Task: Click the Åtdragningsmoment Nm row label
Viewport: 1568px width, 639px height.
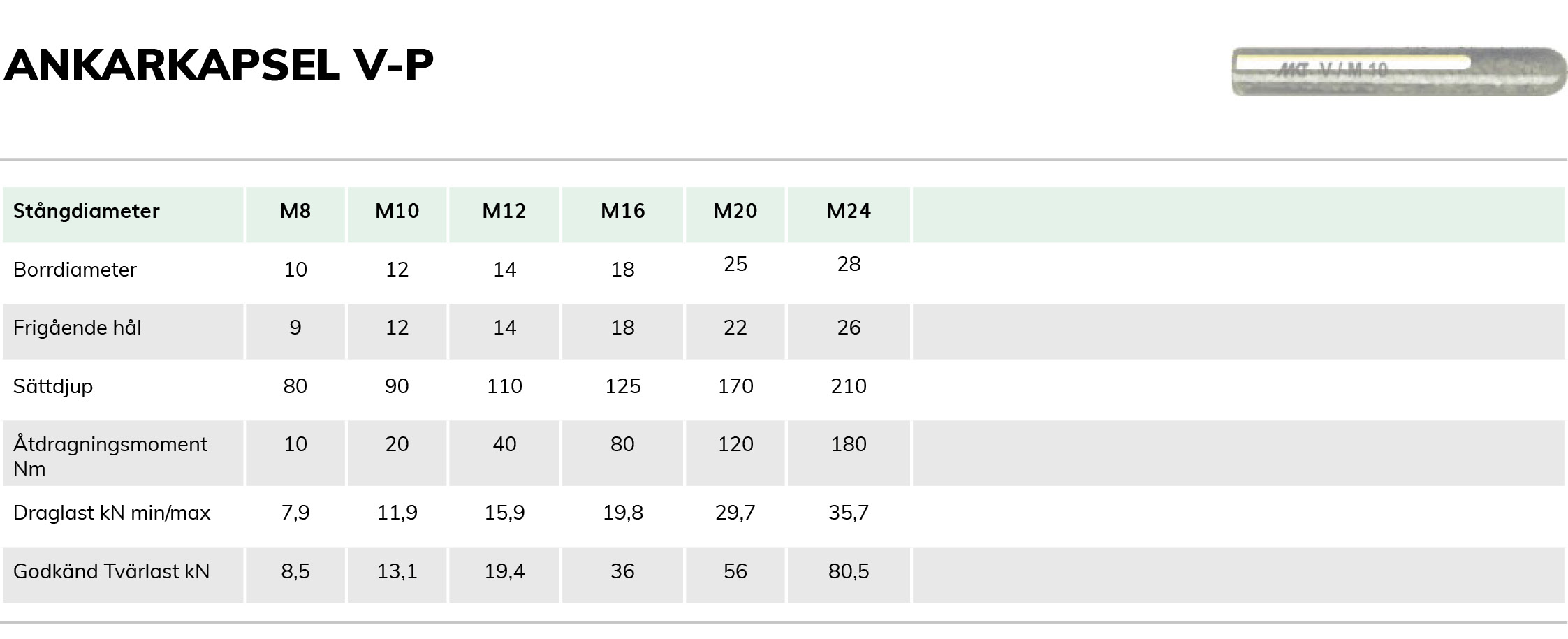Action: 110,456
